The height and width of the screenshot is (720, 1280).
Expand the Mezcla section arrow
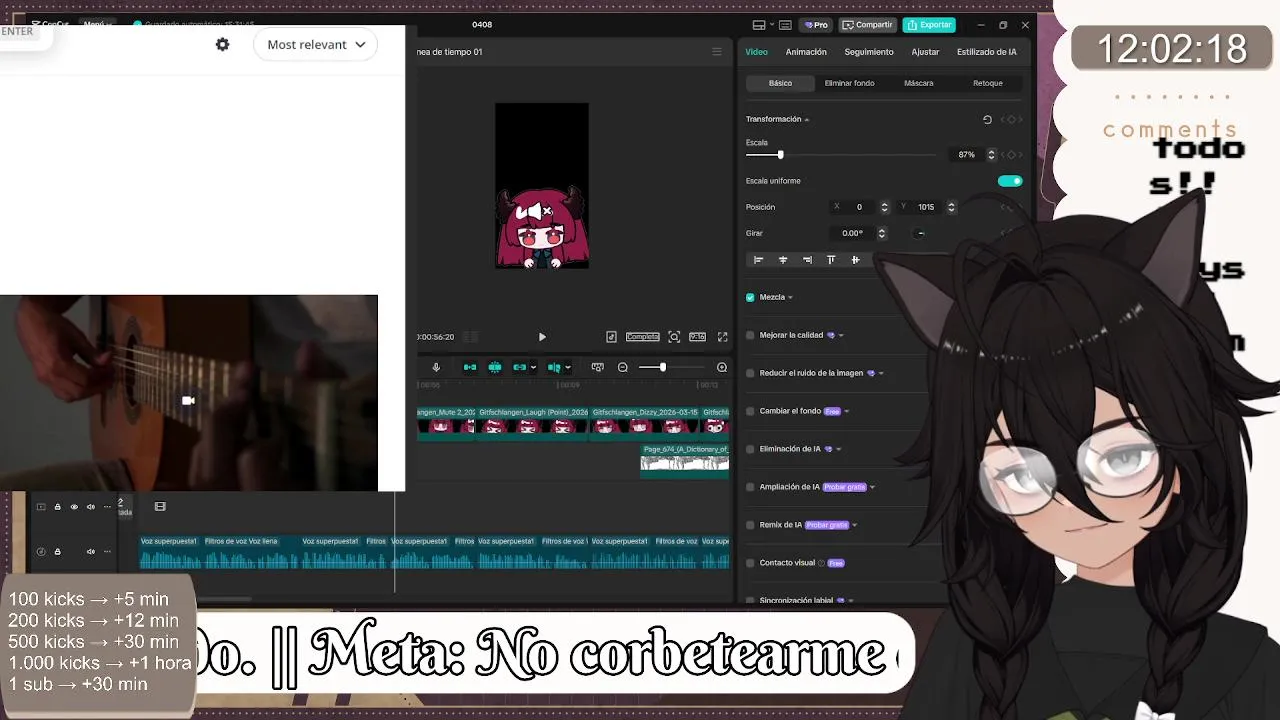[791, 298]
